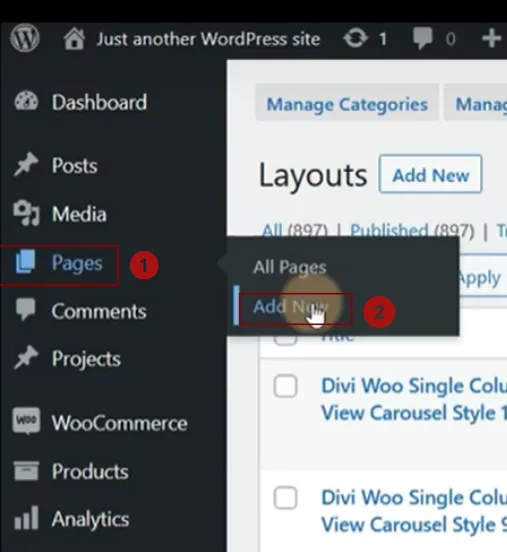Viewport: 507px width, 552px height.
Task: Open the comments bubble icon in admin bar
Action: tap(422, 38)
